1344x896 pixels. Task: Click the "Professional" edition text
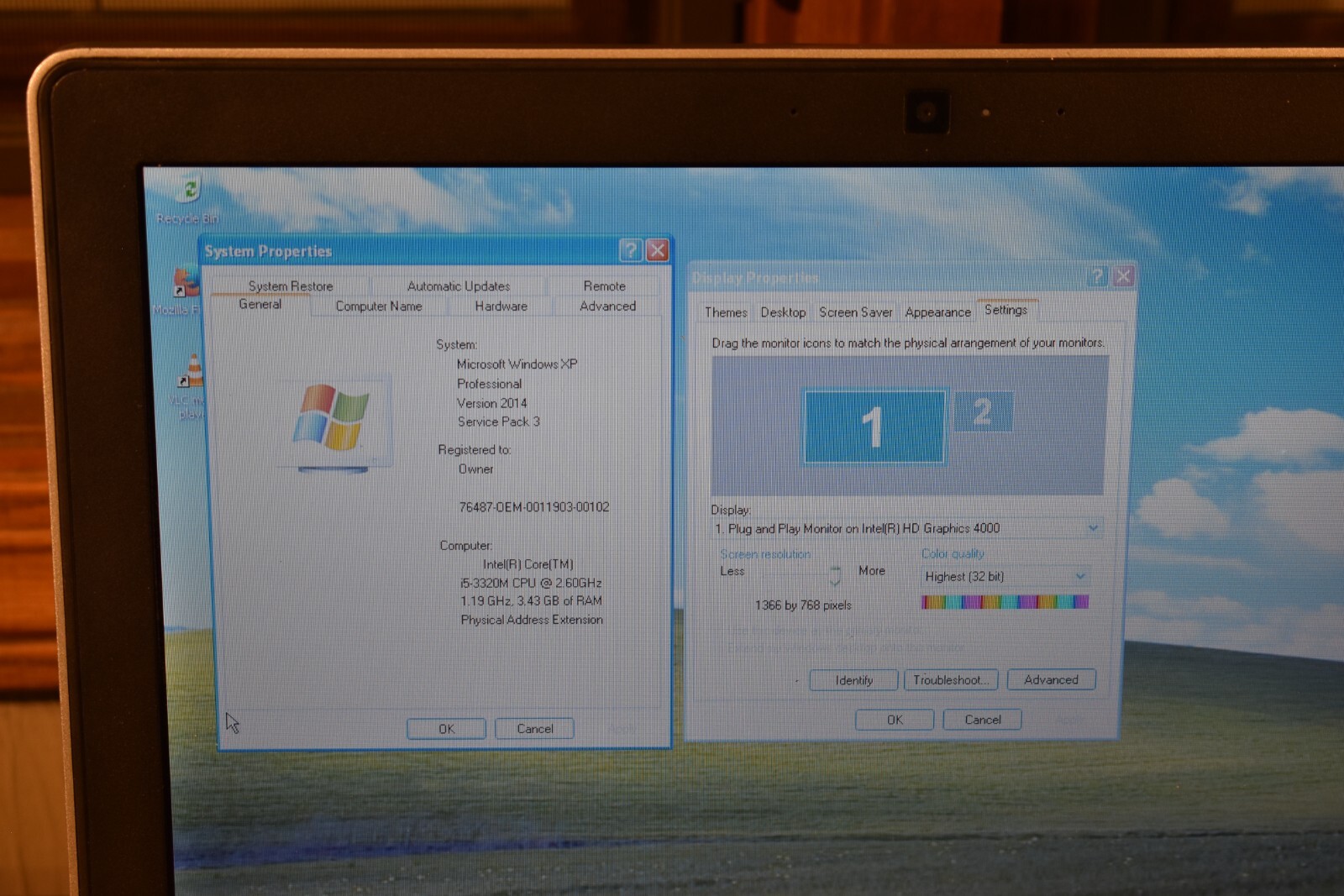[x=489, y=383]
